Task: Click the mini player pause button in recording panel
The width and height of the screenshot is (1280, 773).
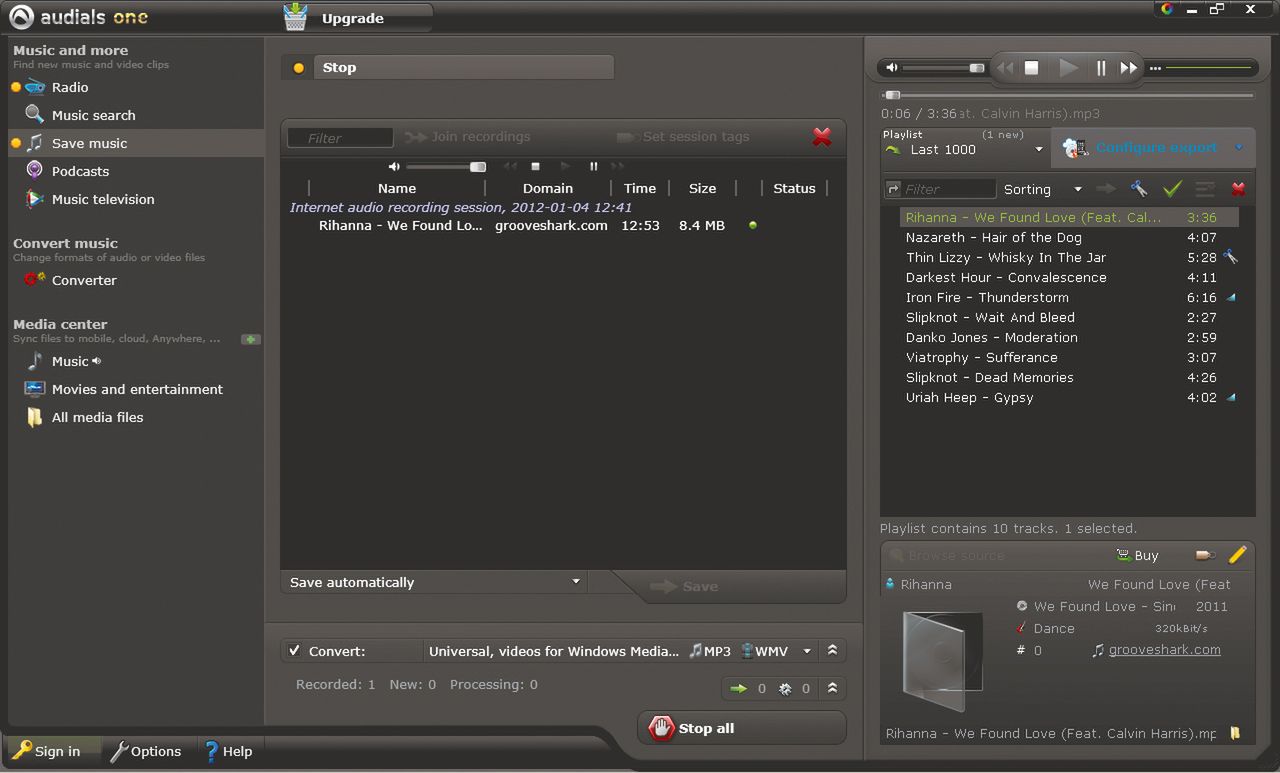Action: 593,166
